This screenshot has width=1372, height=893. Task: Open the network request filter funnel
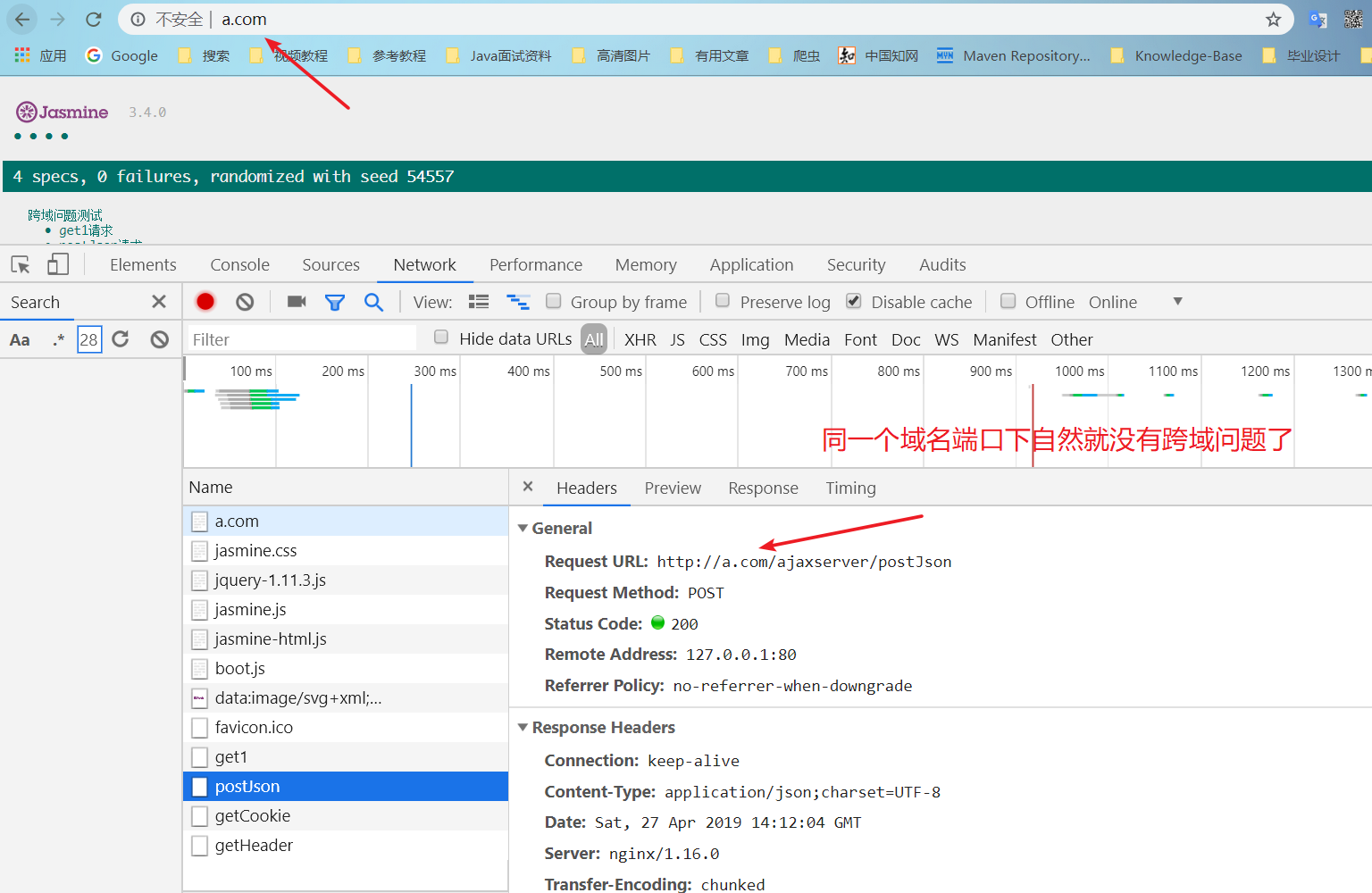(x=335, y=302)
